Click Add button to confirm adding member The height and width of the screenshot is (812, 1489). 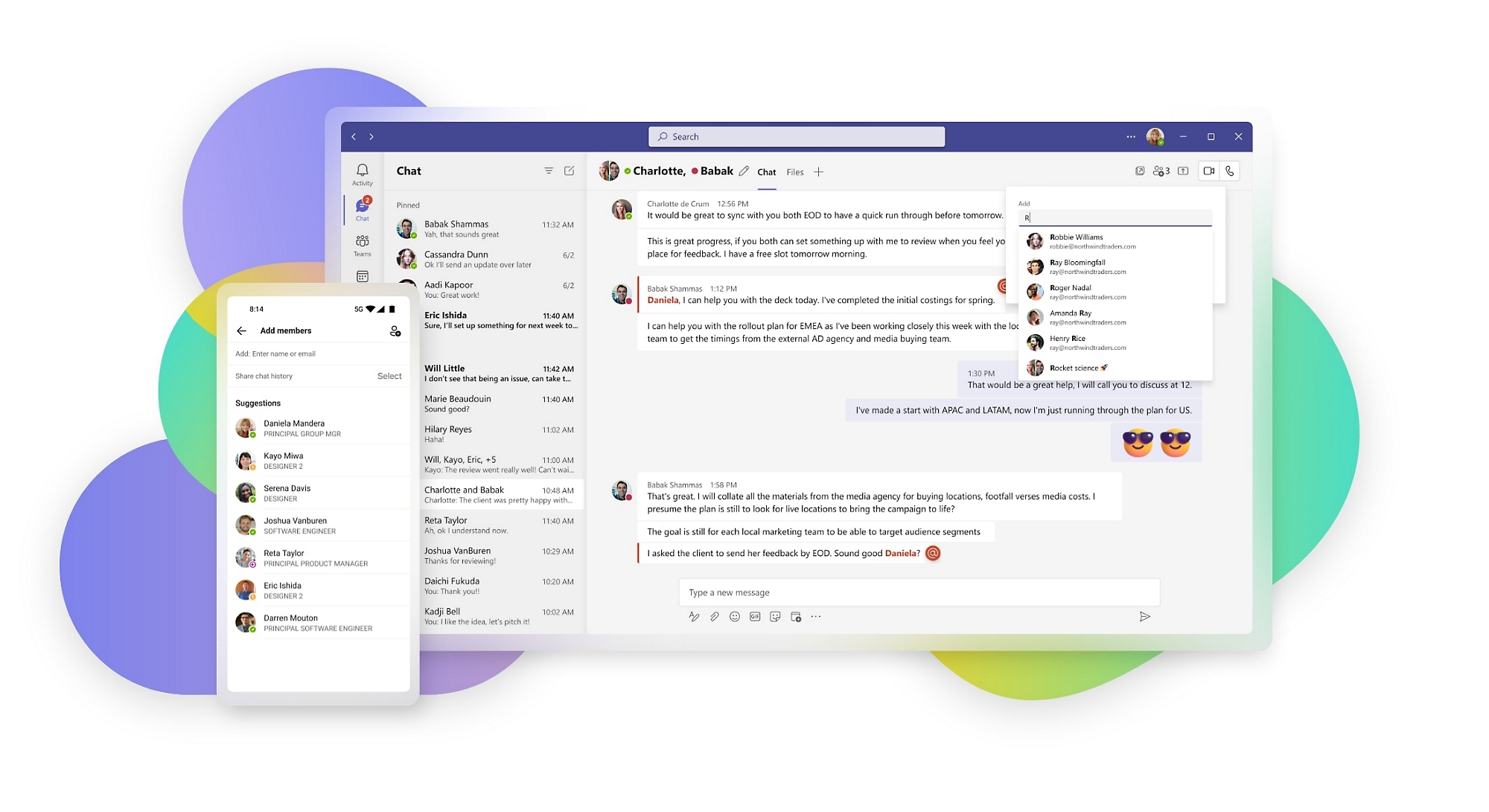click(x=394, y=333)
